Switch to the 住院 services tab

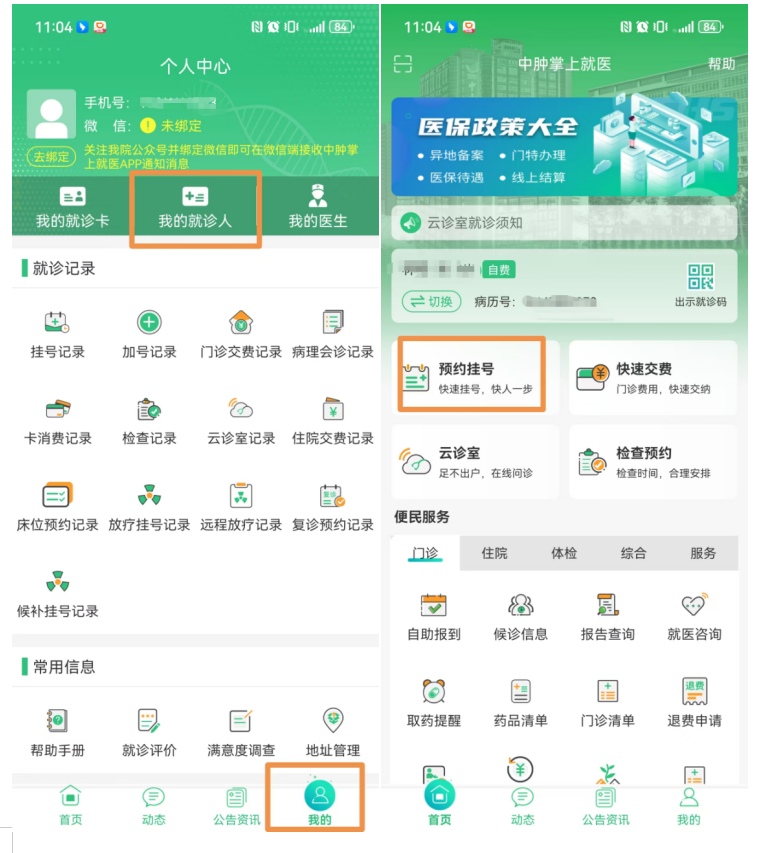[x=494, y=553]
